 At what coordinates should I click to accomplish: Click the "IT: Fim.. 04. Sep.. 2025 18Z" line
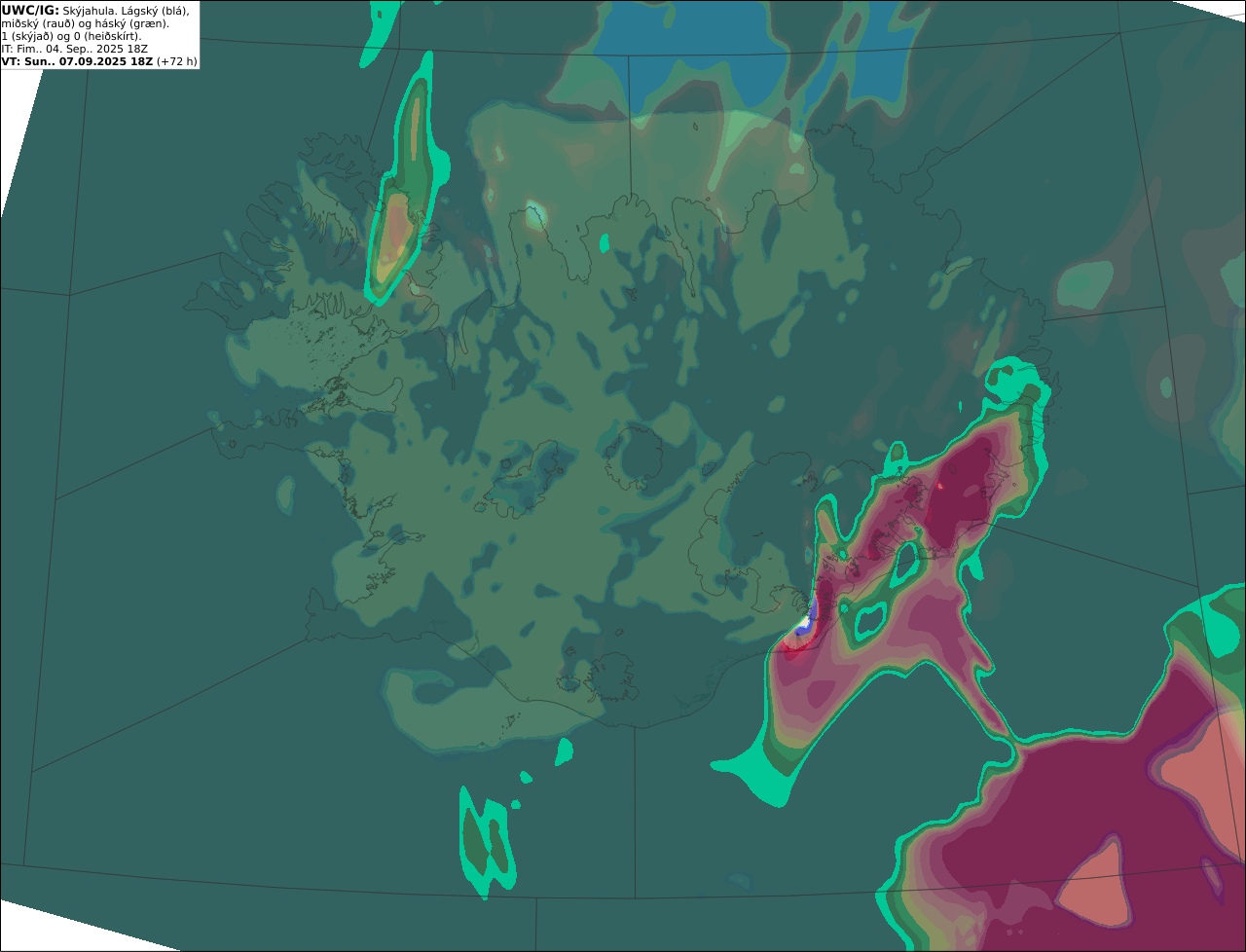click(75, 48)
